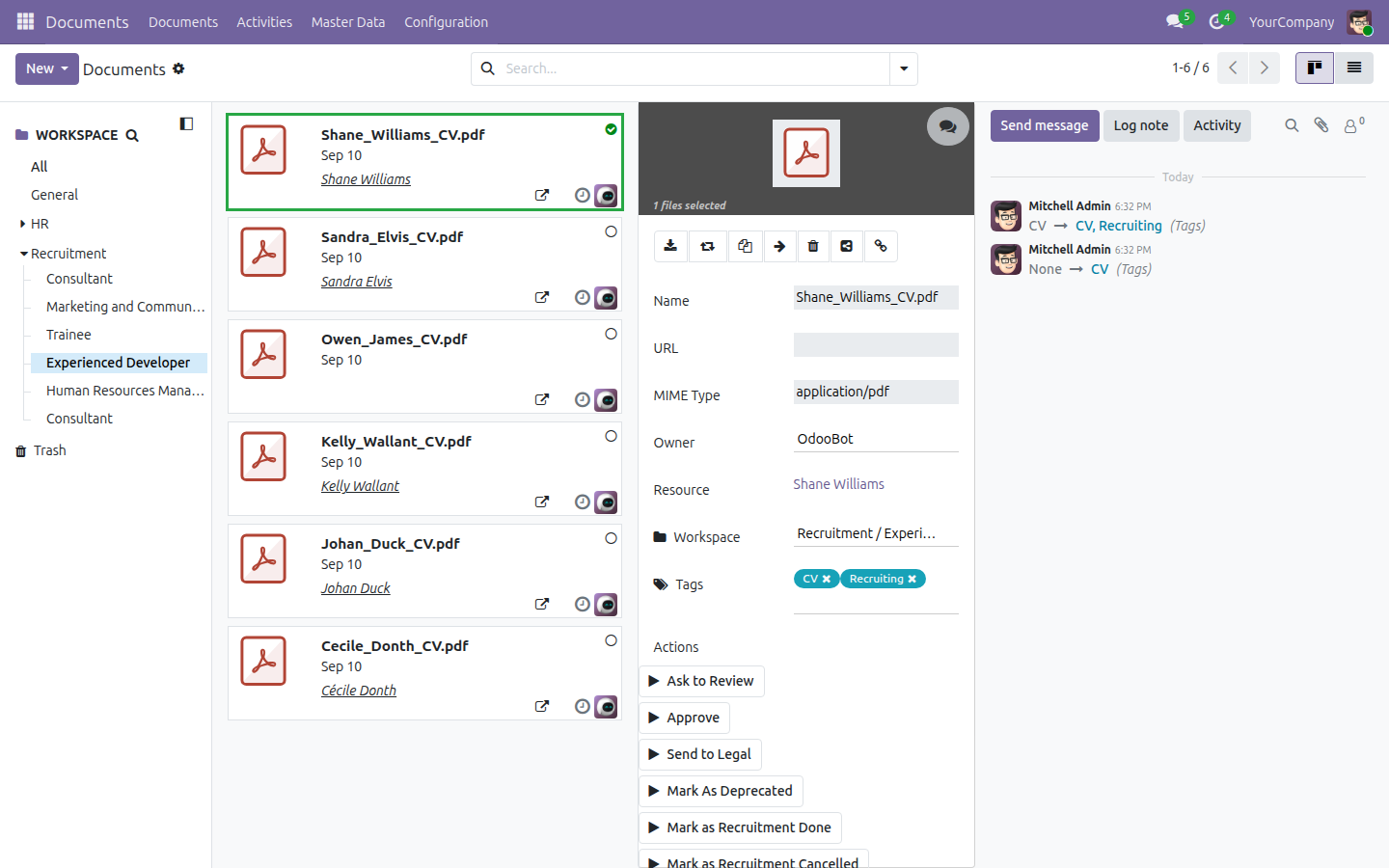Screen dimensions: 1389x868
Task: Select the Cecile_Donth_CV.pdf card
Action: point(611,640)
